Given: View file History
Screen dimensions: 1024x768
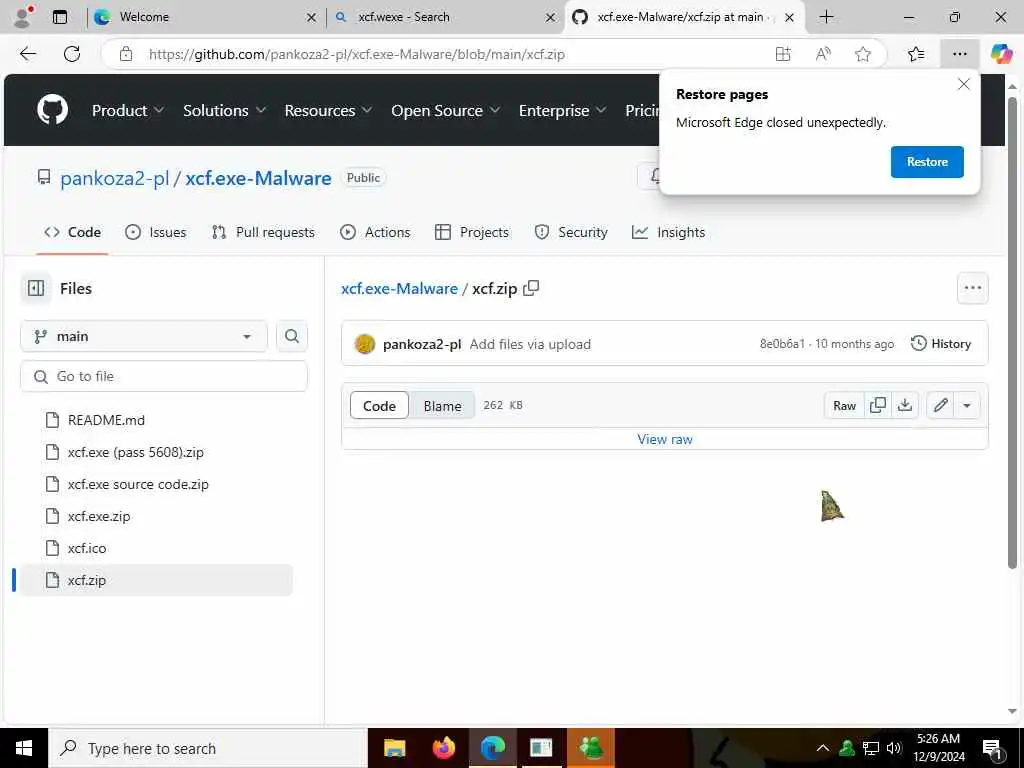Looking at the screenshot, I should click(x=940, y=344).
